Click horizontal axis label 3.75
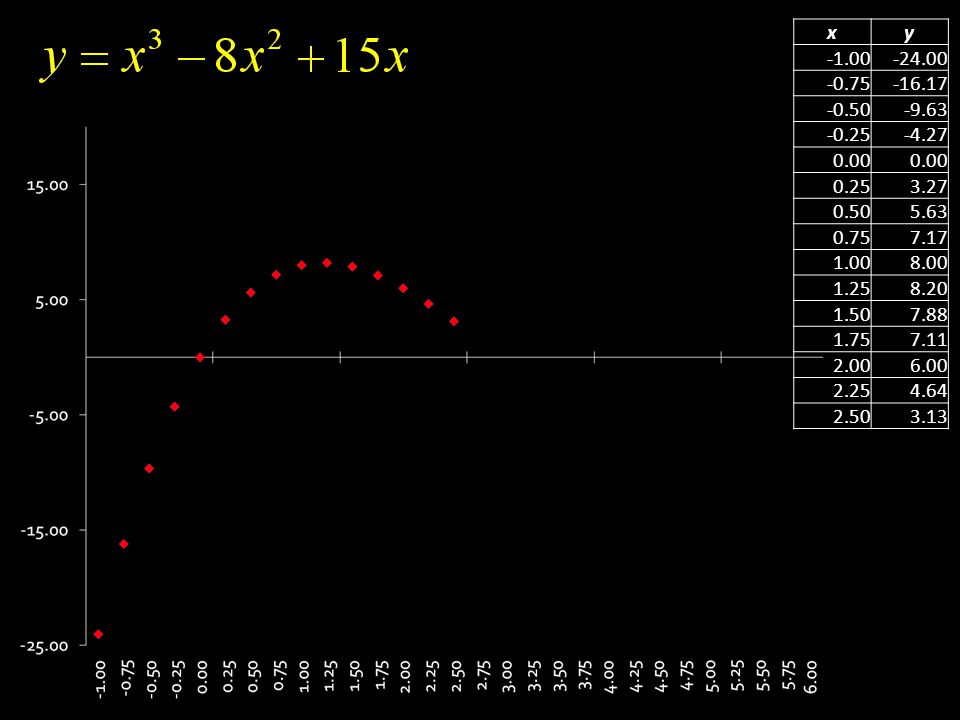 (585, 675)
